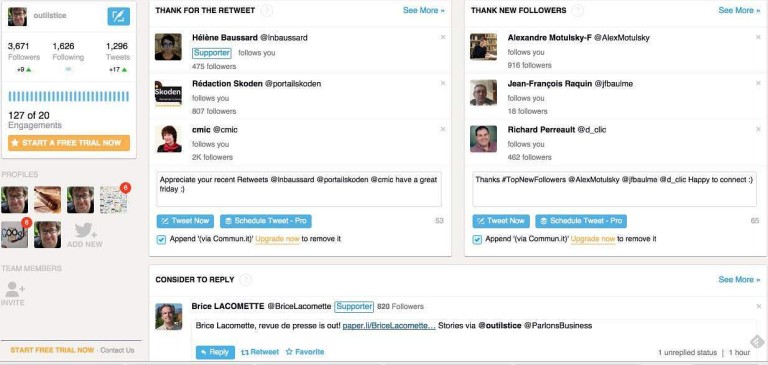Click the Invite team member icon

tap(13, 293)
